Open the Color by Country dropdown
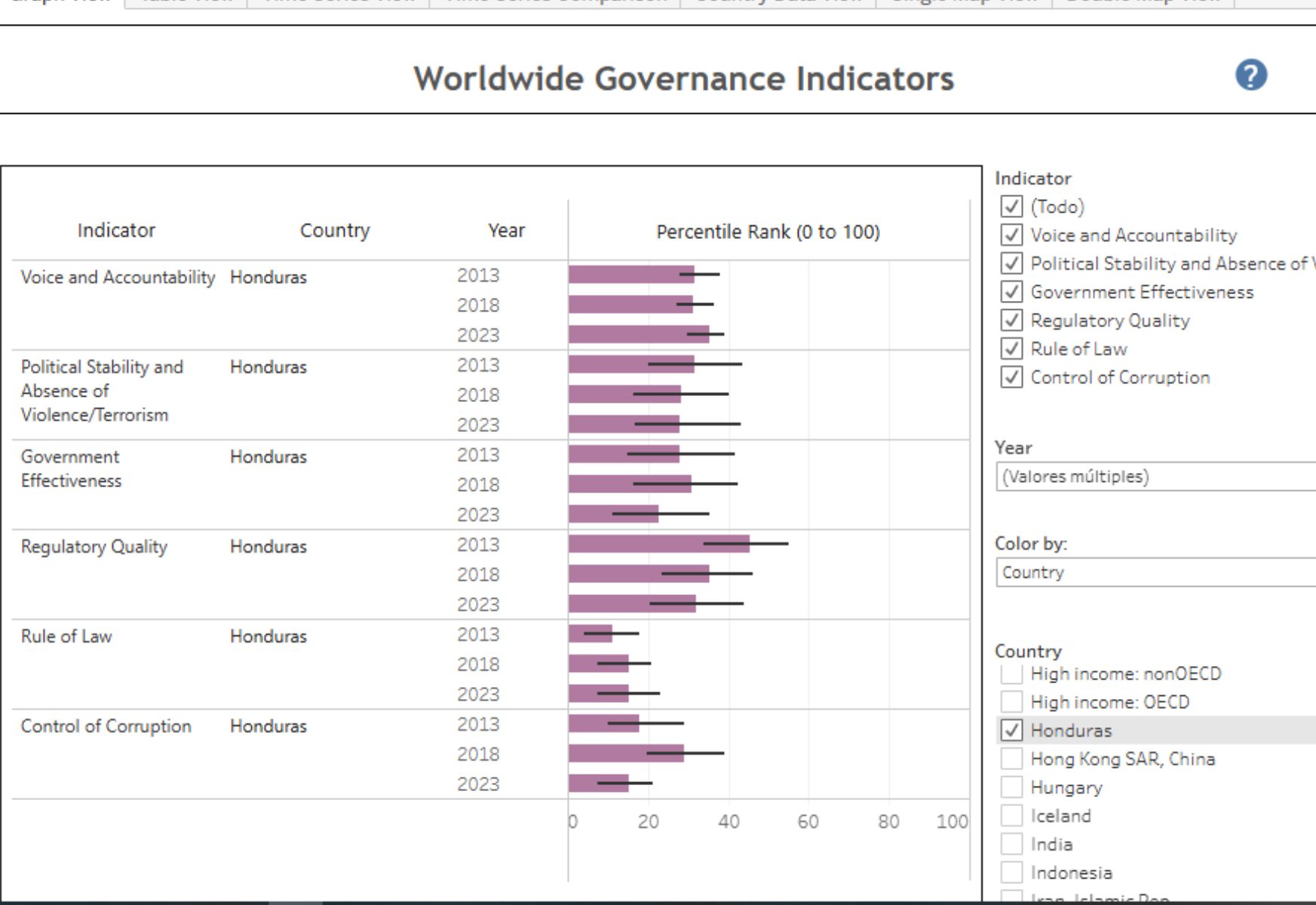This screenshot has height=905, width=1316. pos(1155,572)
